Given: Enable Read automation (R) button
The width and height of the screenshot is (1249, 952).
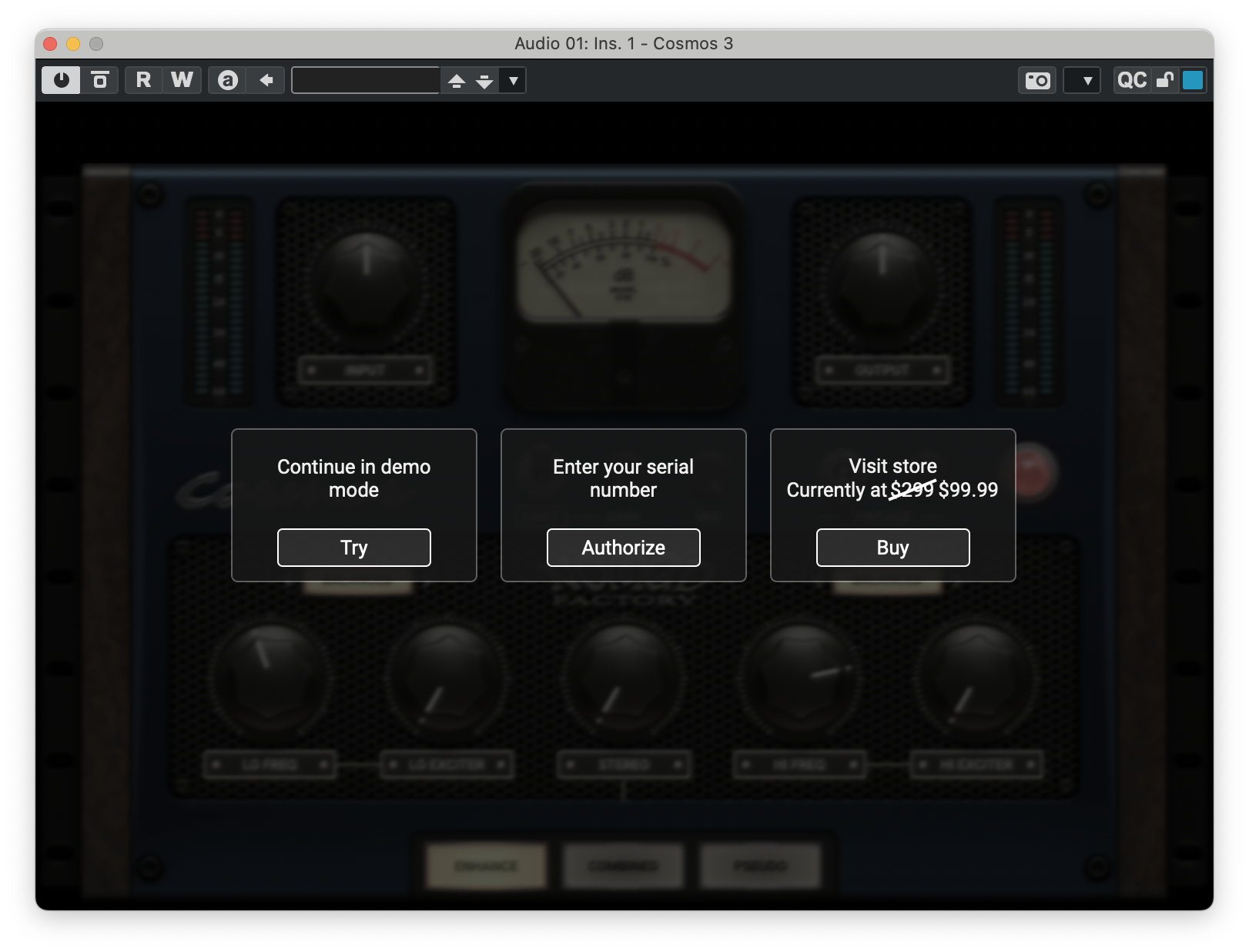Looking at the screenshot, I should (x=143, y=80).
